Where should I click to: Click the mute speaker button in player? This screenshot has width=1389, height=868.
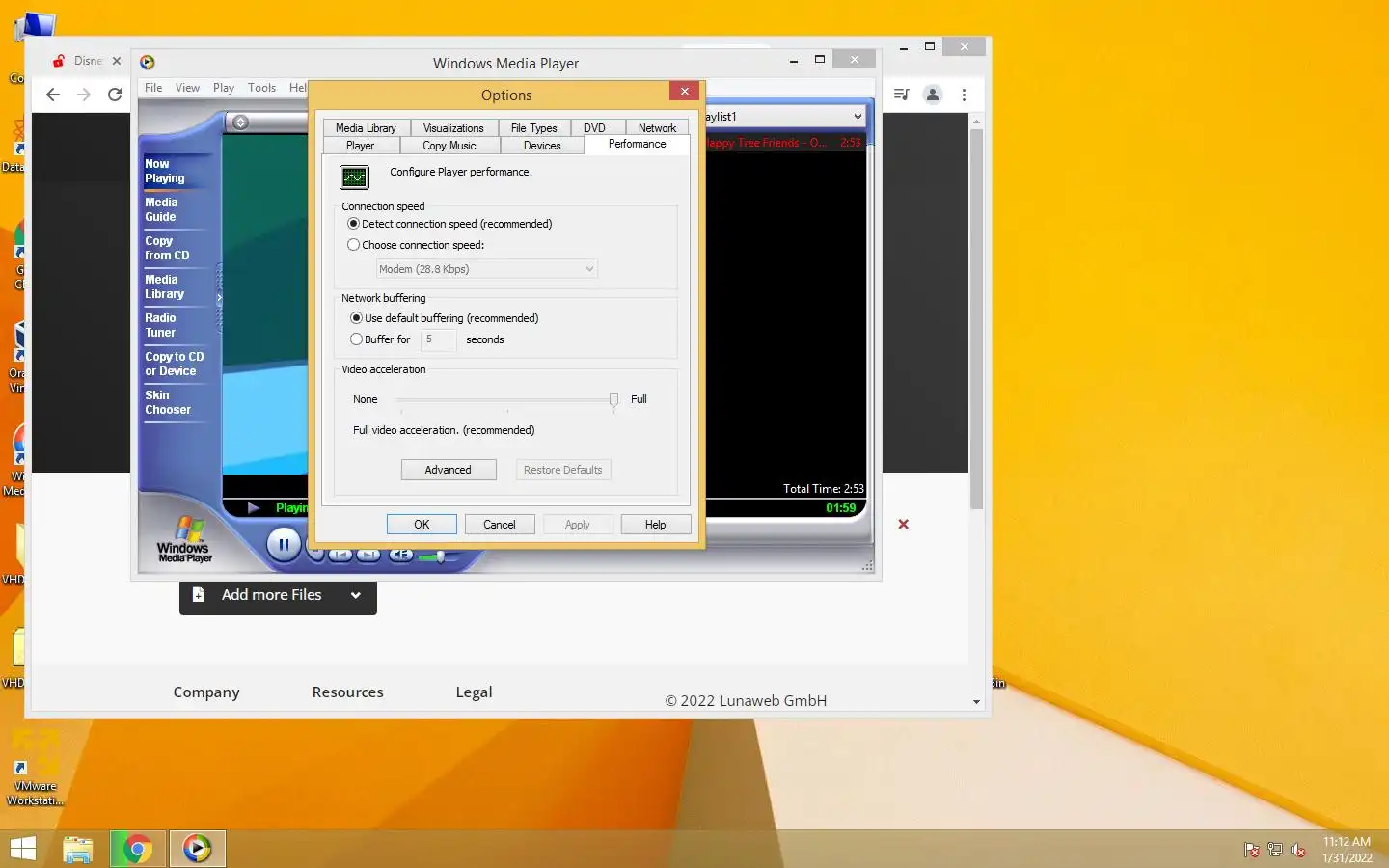point(401,555)
